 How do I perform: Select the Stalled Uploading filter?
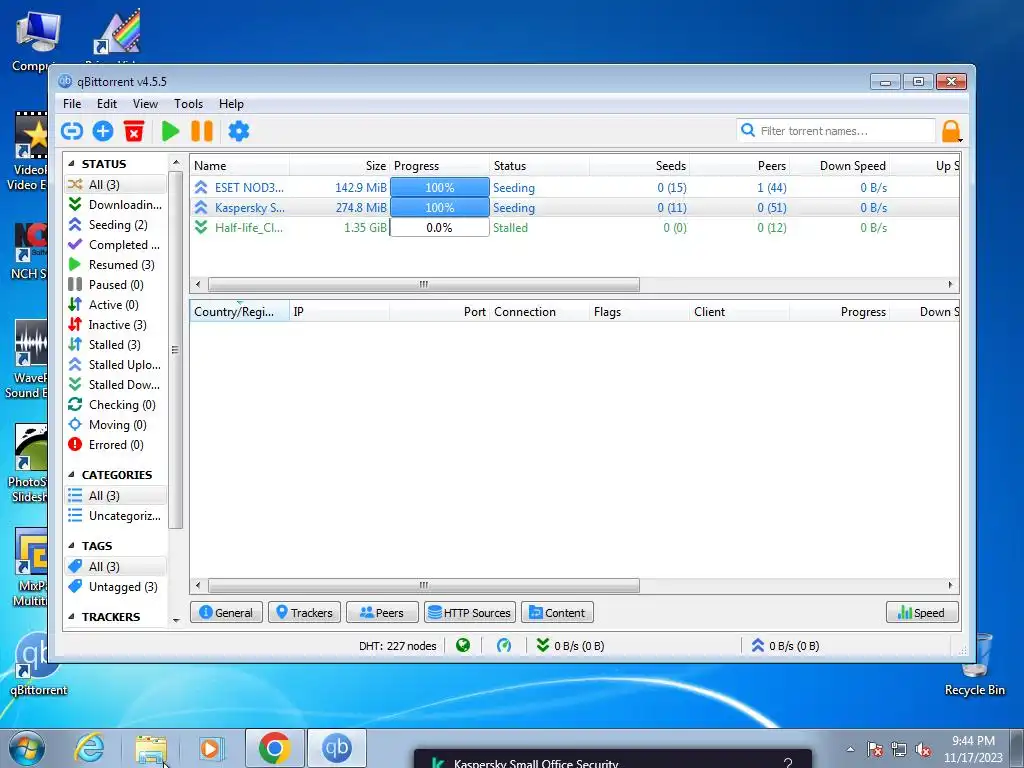tap(116, 365)
